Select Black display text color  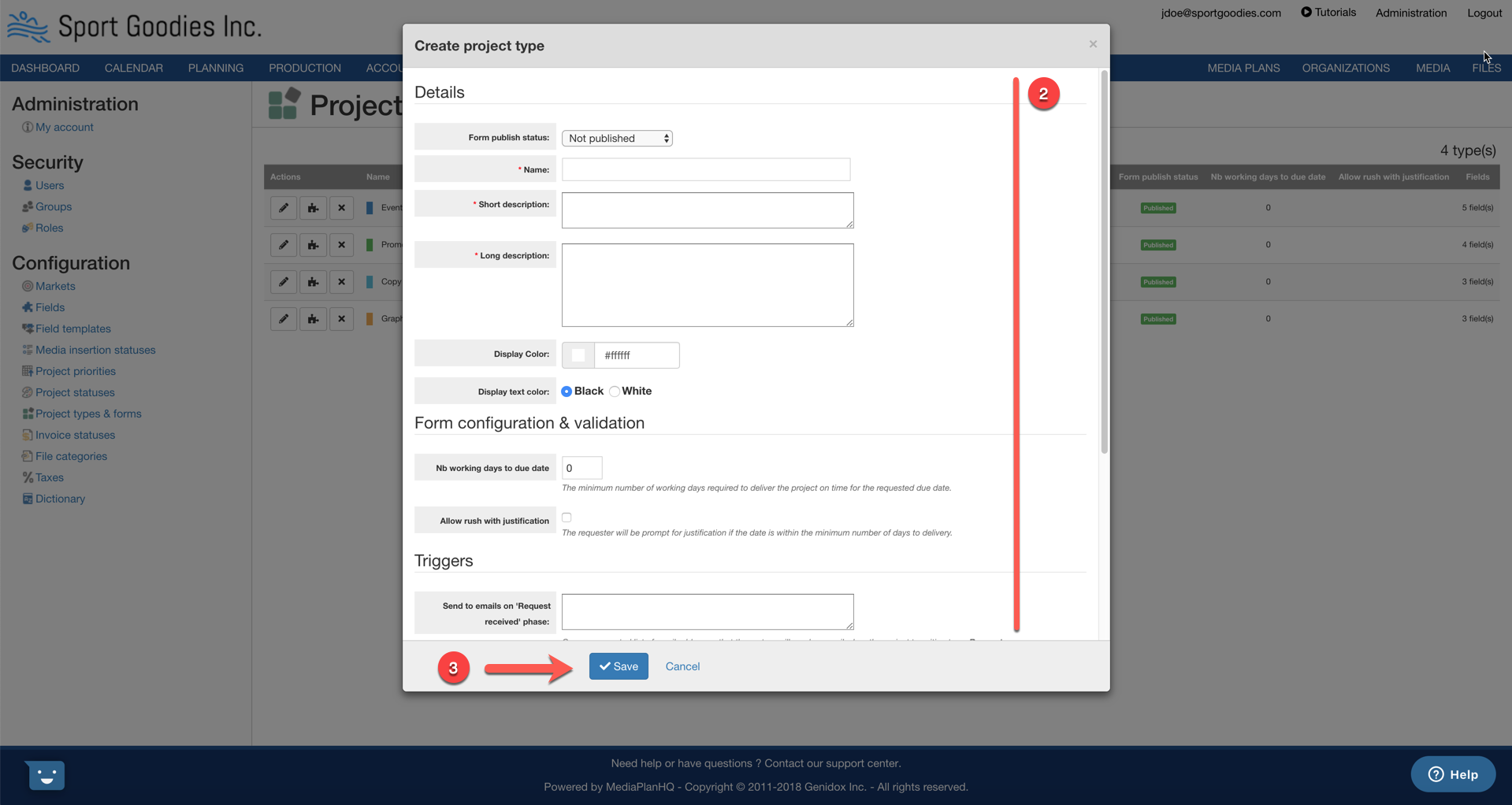(x=567, y=391)
